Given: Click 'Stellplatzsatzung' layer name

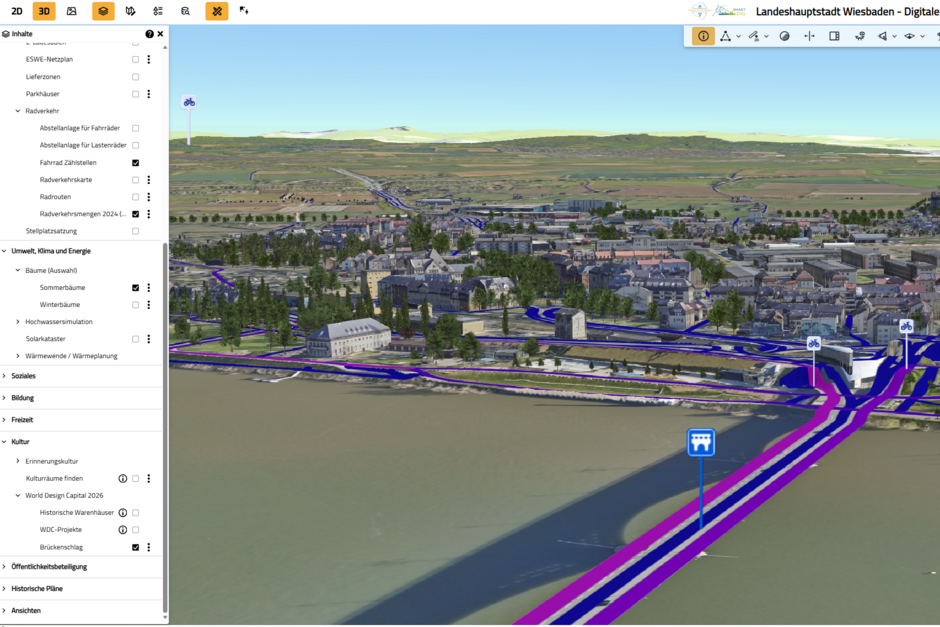Looking at the screenshot, I should [52, 231].
